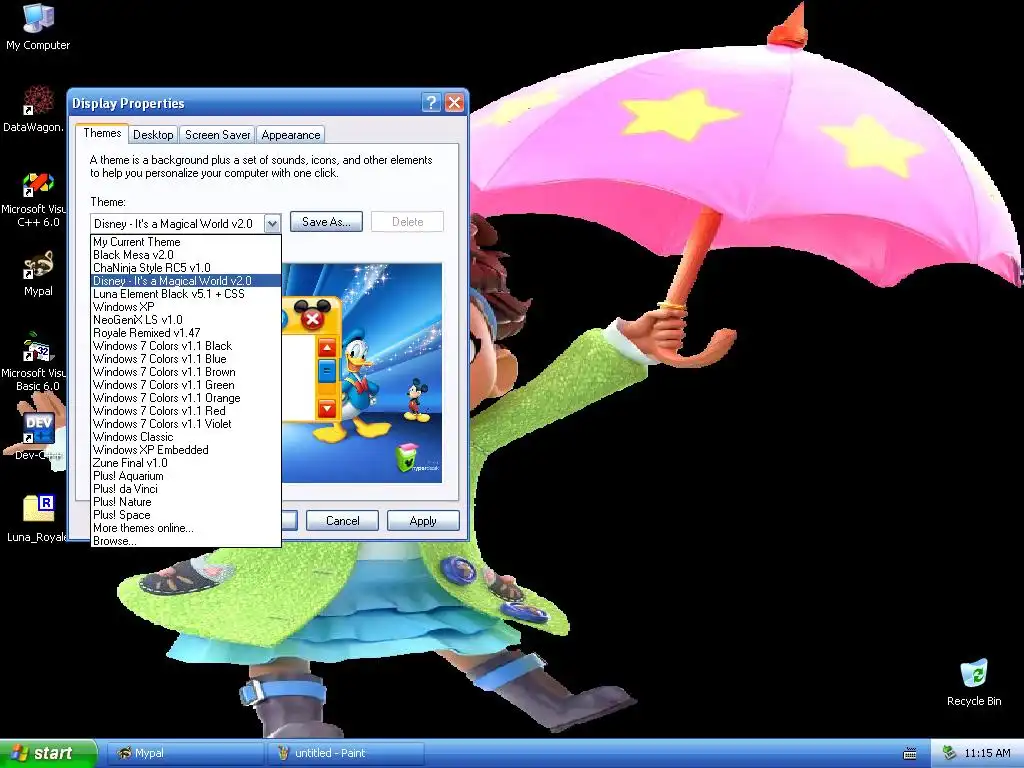Select the Themes tab
This screenshot has width=1024, height=768.
(x=102, y=133)
